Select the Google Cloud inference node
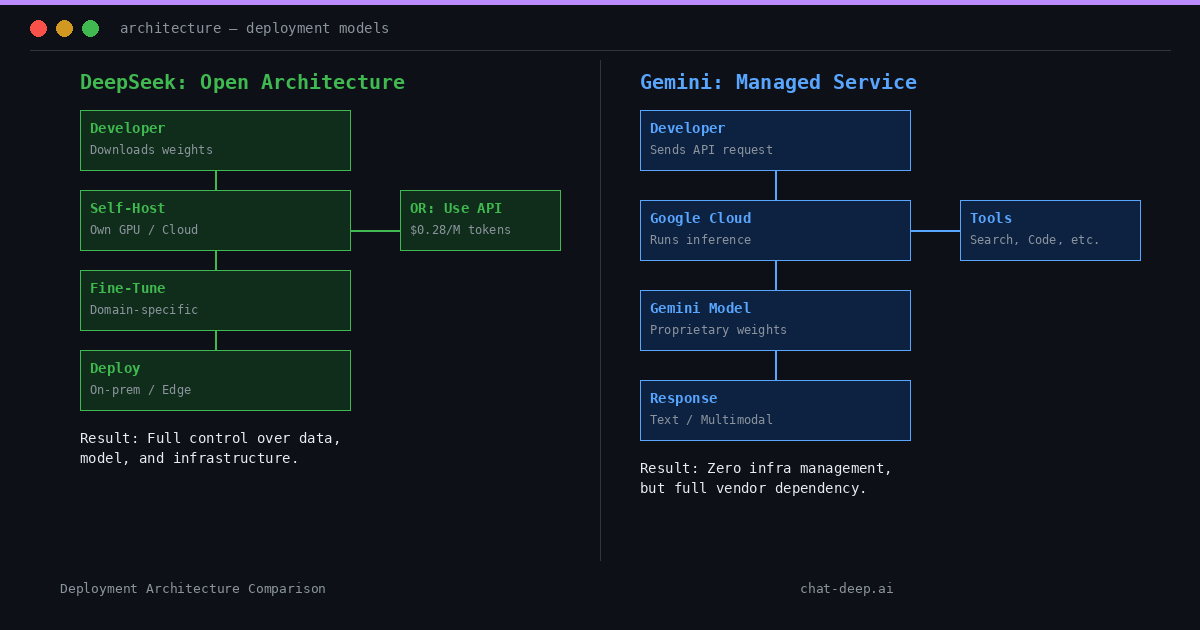The width and height of the screenshot is (1200, 630). point(775,230)
